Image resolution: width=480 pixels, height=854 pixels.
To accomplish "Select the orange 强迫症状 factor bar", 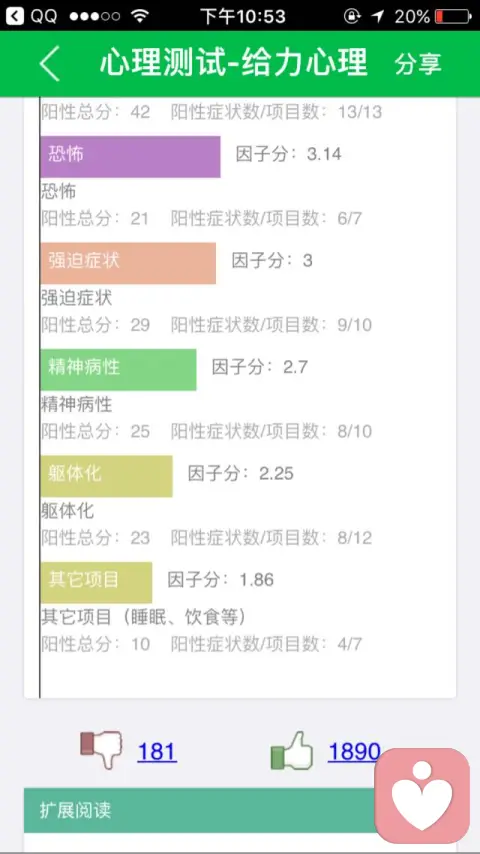I will [x=128, y=263].
